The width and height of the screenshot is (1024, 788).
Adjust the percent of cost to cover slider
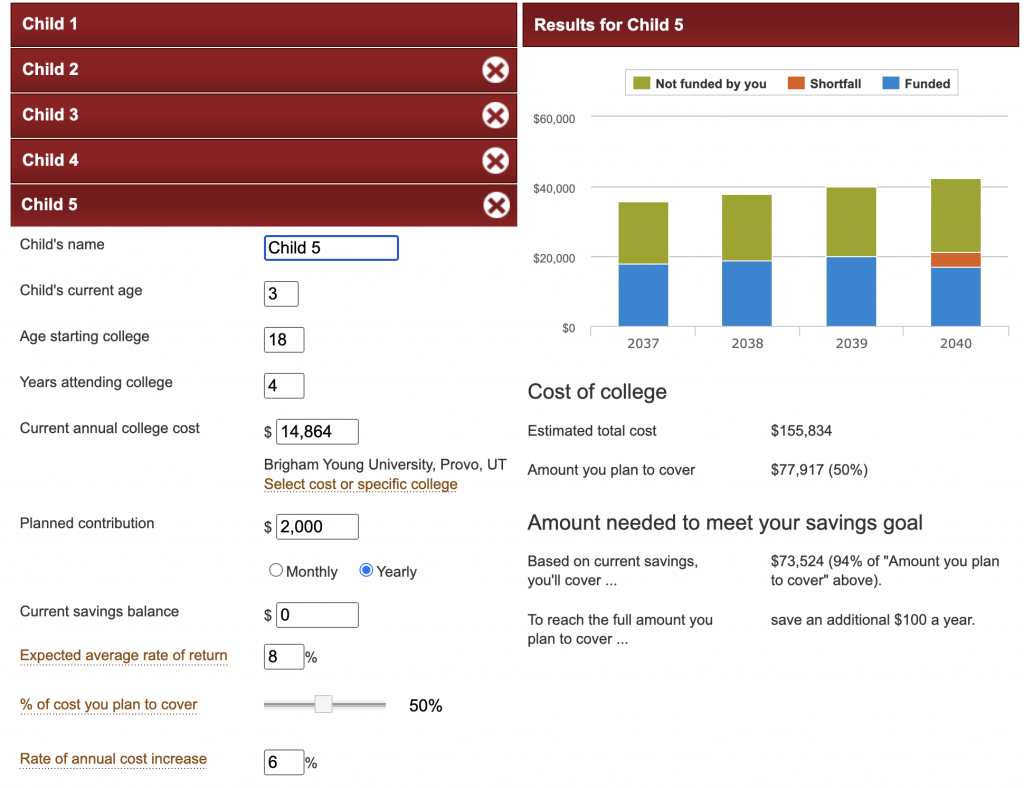click(323, 705)
